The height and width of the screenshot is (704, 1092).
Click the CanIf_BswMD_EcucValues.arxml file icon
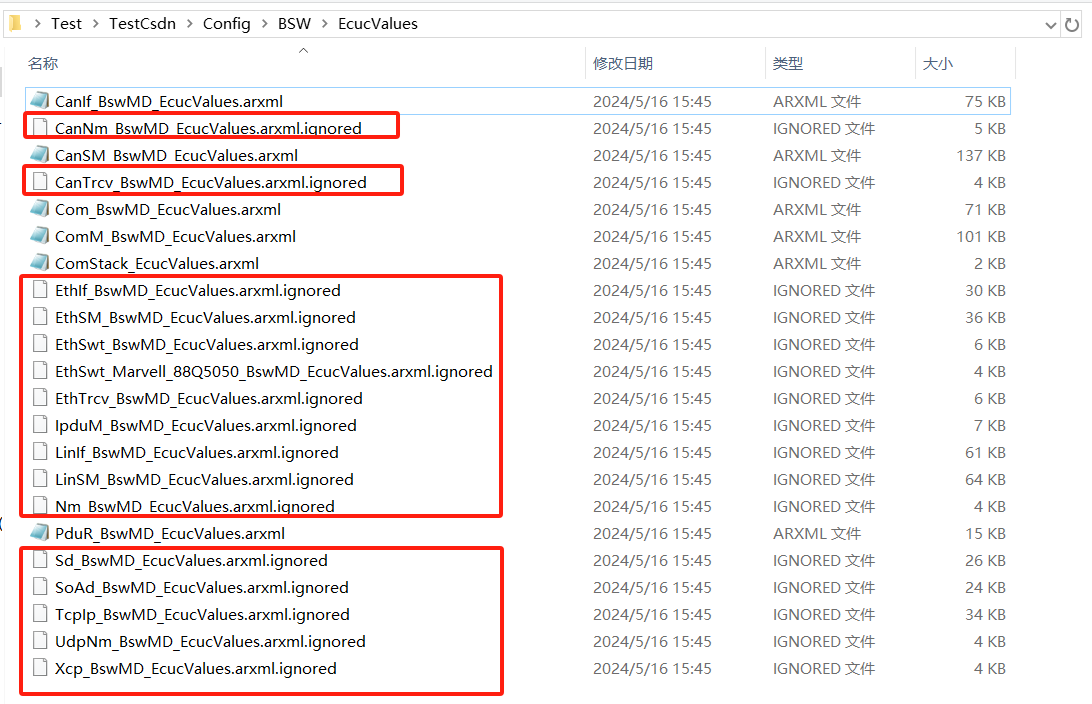(x=39, y=101)
